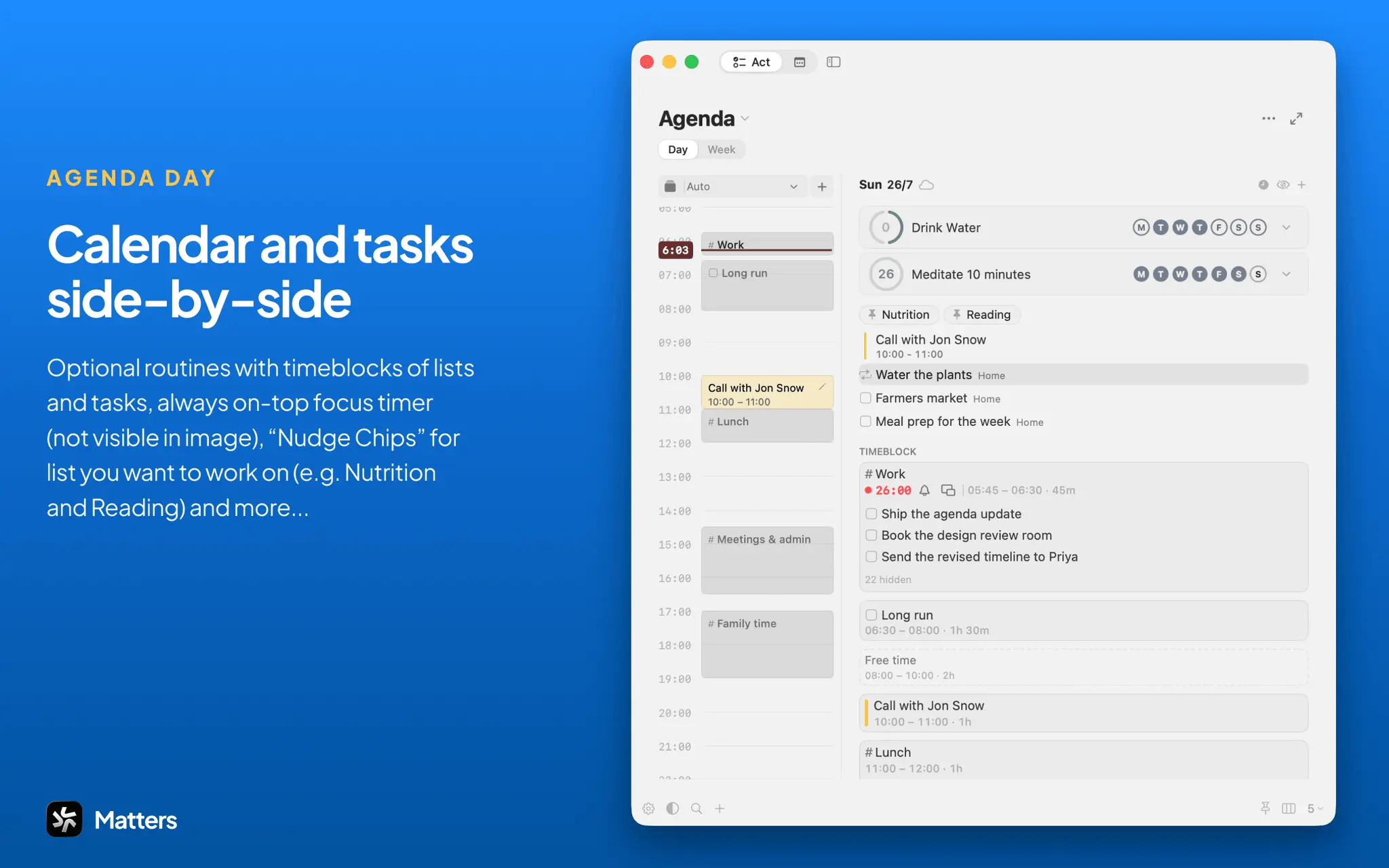Click the plus icon in bottom bar
The width and height of the screenshot is (1389, 868).
(x=720, y=808)
